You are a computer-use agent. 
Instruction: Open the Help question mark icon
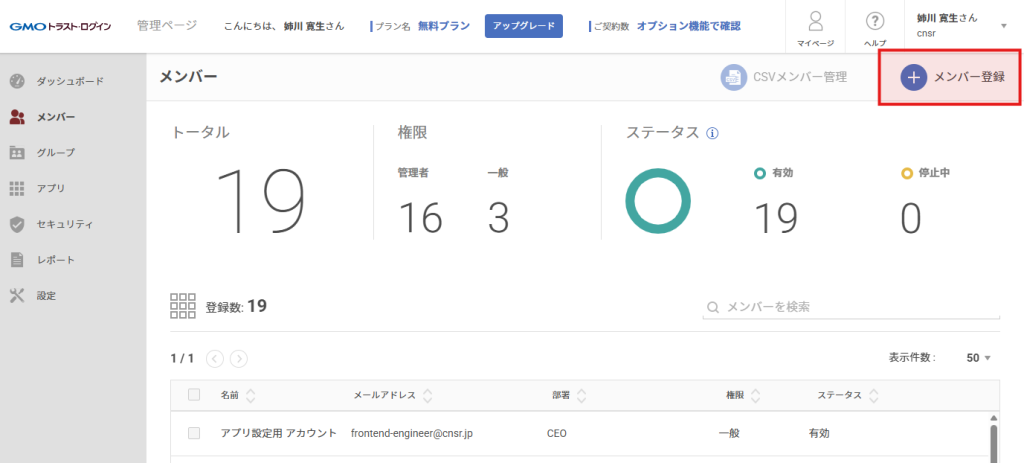[874, 22]
